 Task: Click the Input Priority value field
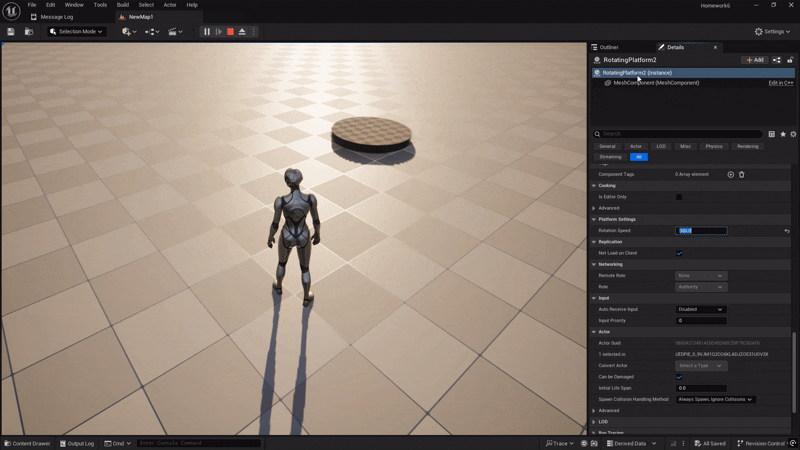(x=701, y=320)
